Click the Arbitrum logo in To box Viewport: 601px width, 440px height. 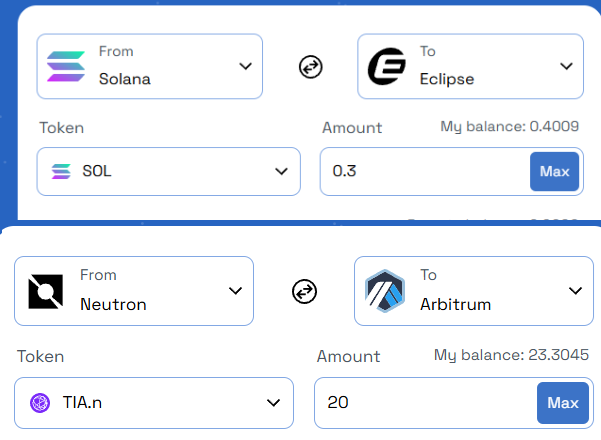(385, 291)
